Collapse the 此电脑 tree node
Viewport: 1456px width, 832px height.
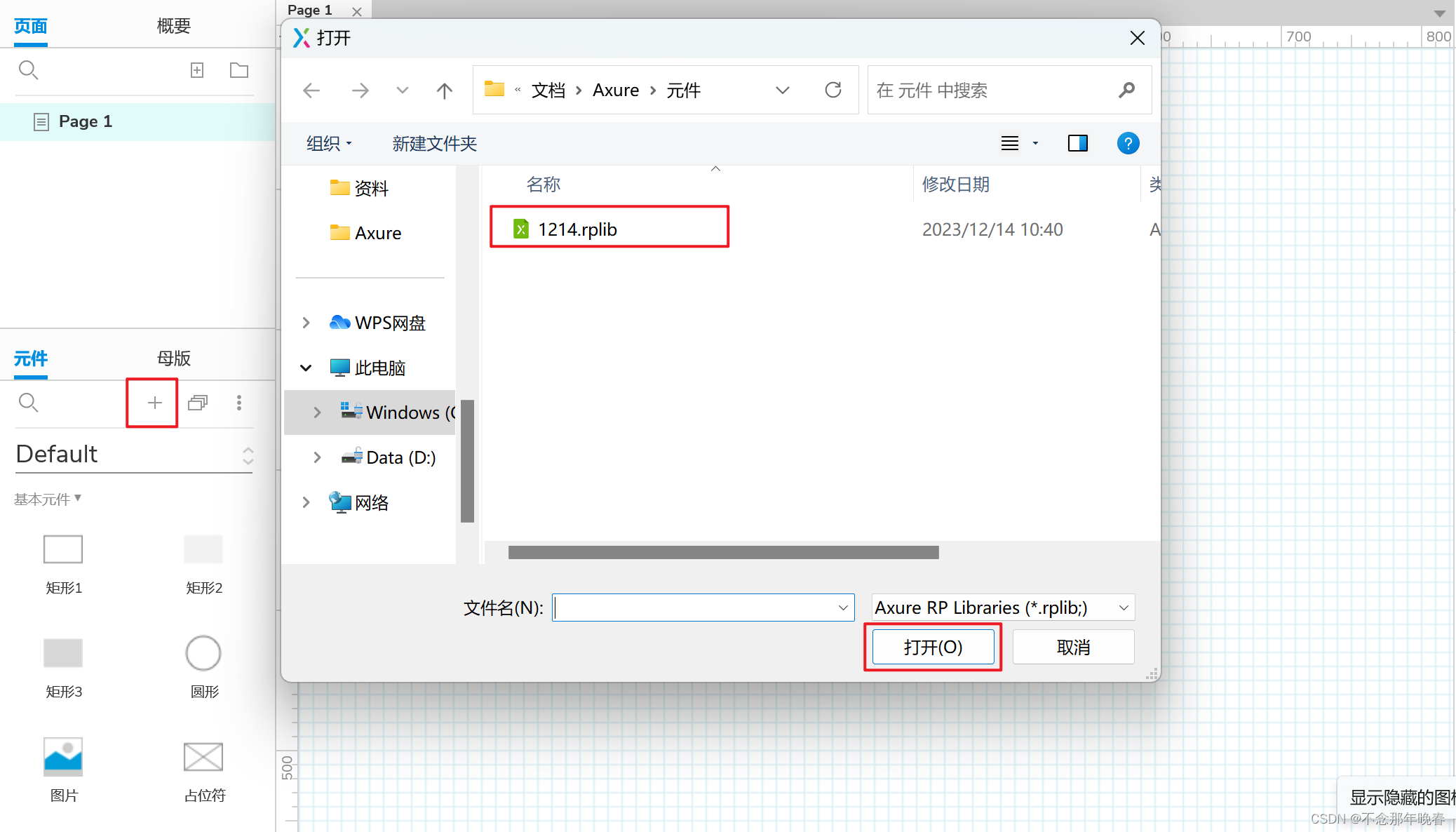pos(306,368)
